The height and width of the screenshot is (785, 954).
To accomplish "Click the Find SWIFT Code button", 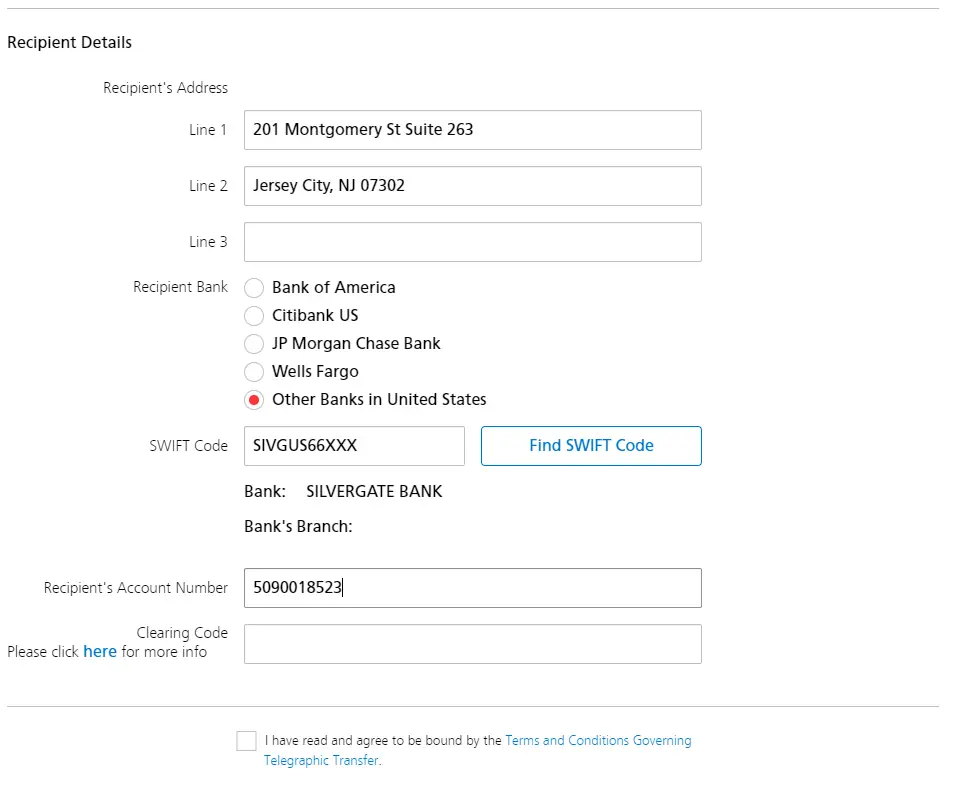I will [591, 446].
